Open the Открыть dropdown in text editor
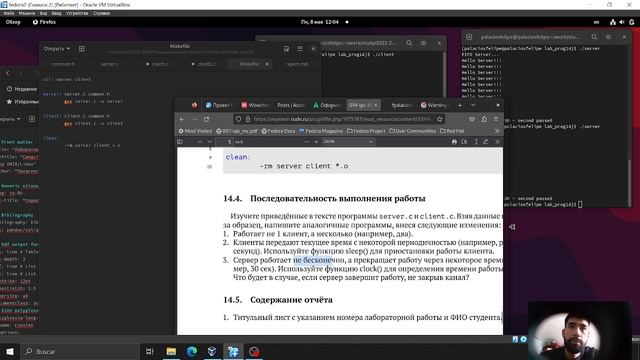The height and width of the screenshot is (360, 640). [57, 49]
